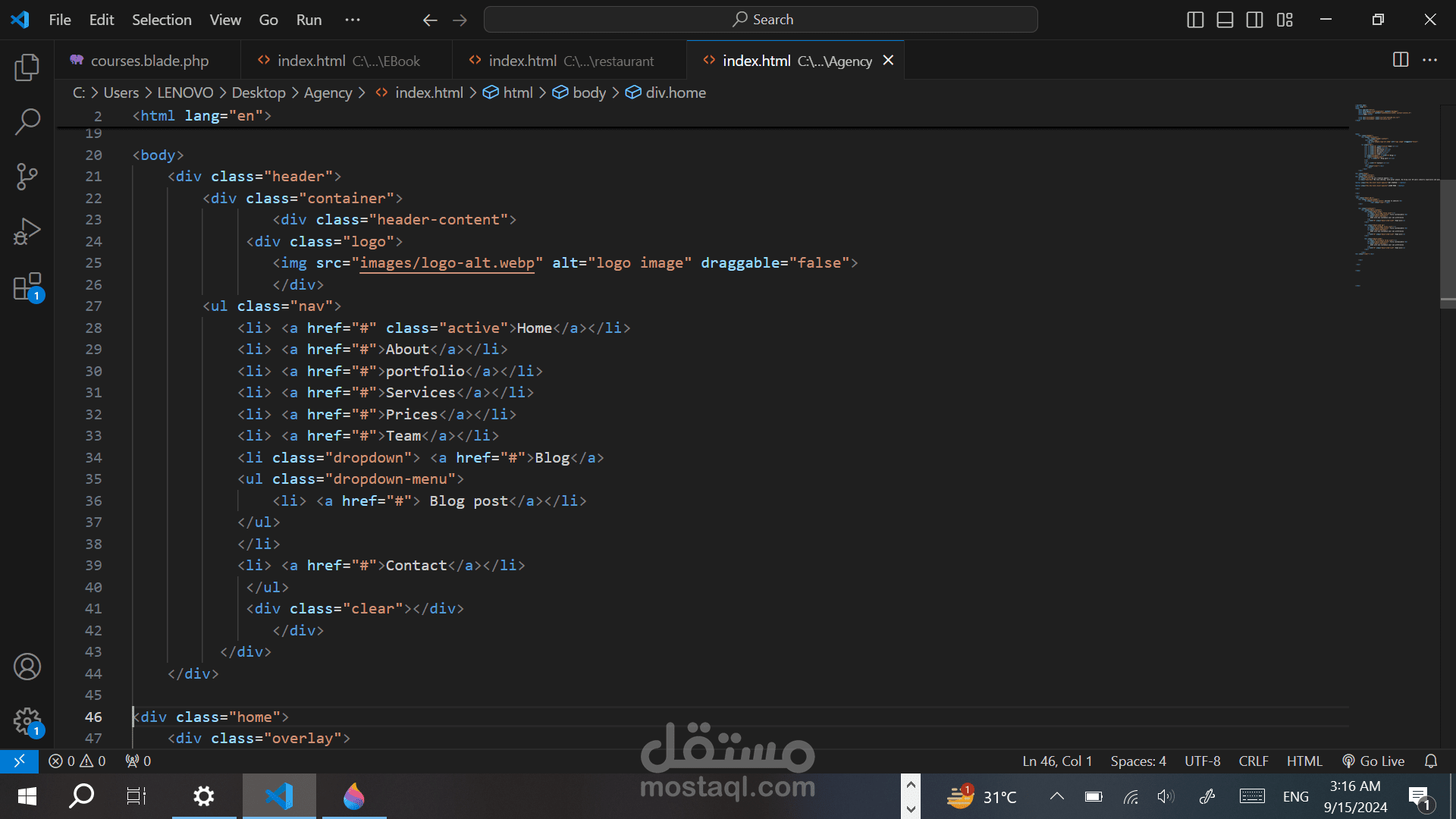
Task: Open the Manage gear menu
Action: click(x=27, y=721)
